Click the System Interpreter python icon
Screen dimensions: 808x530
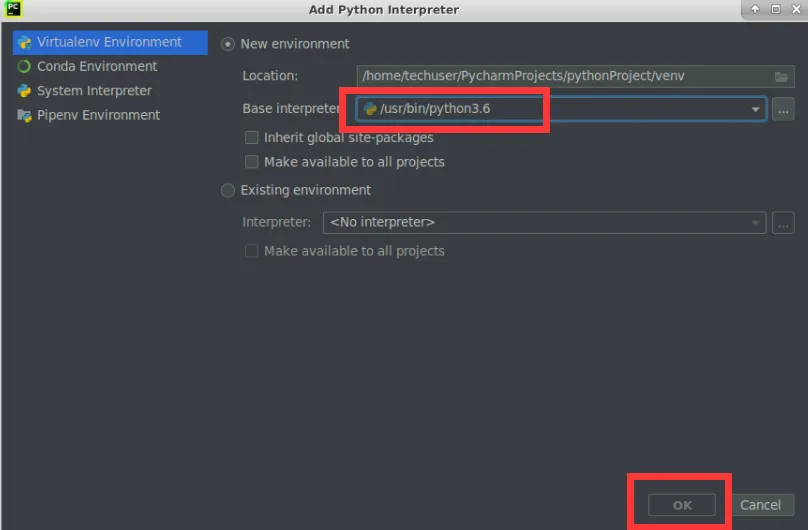24,90
